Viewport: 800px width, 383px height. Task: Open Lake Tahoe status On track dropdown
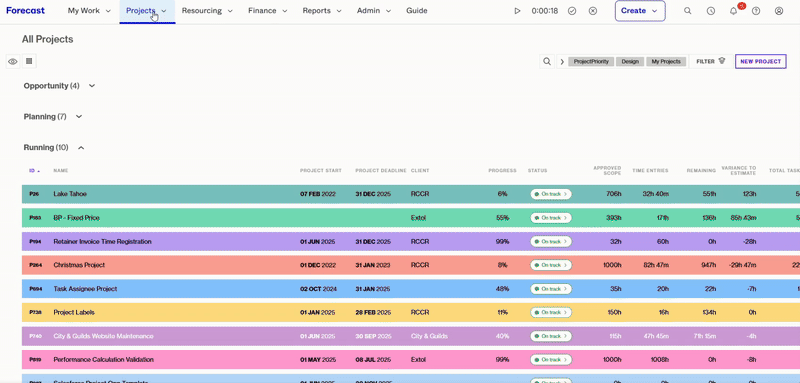(551, 194)
